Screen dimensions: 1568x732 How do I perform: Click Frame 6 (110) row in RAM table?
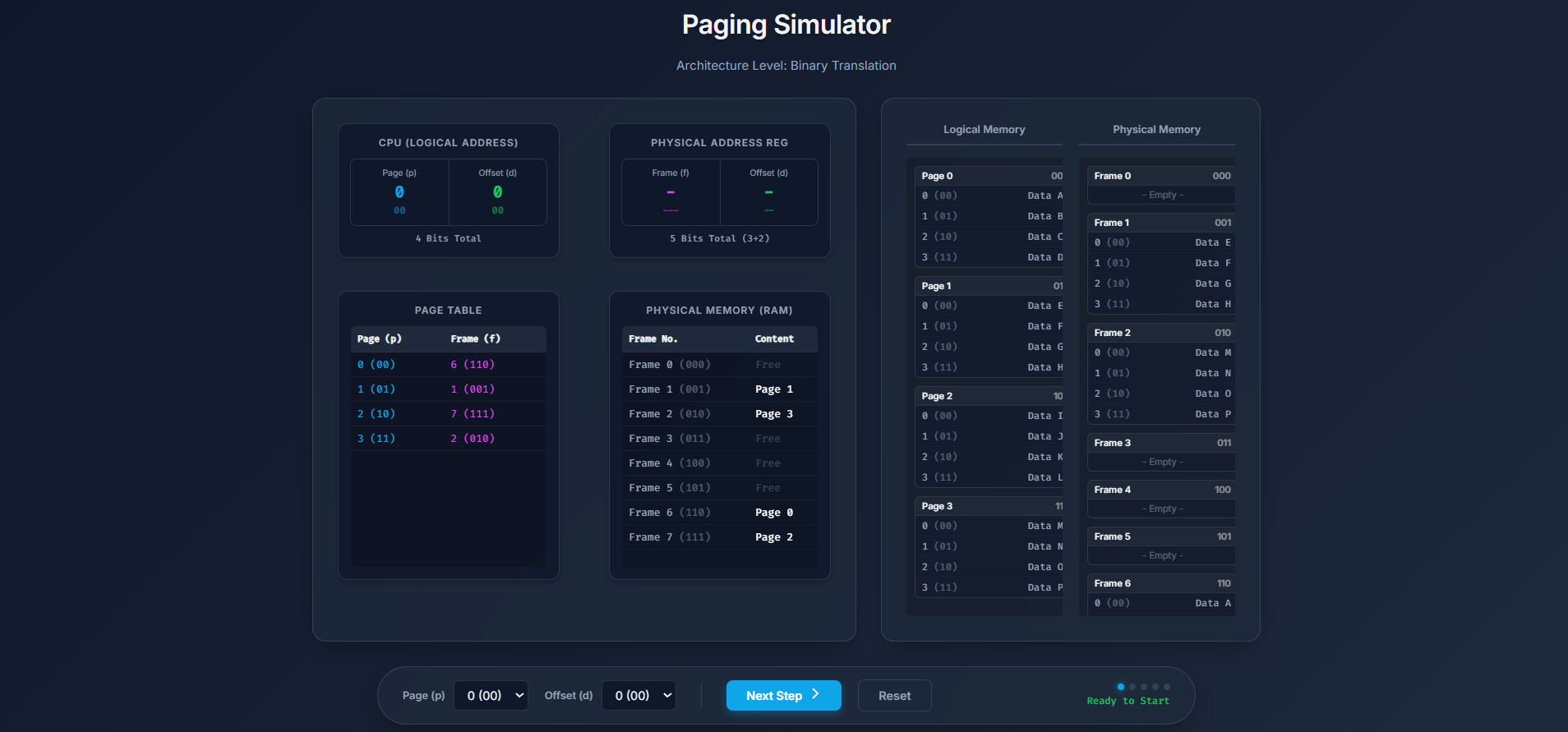click(719, 513)
